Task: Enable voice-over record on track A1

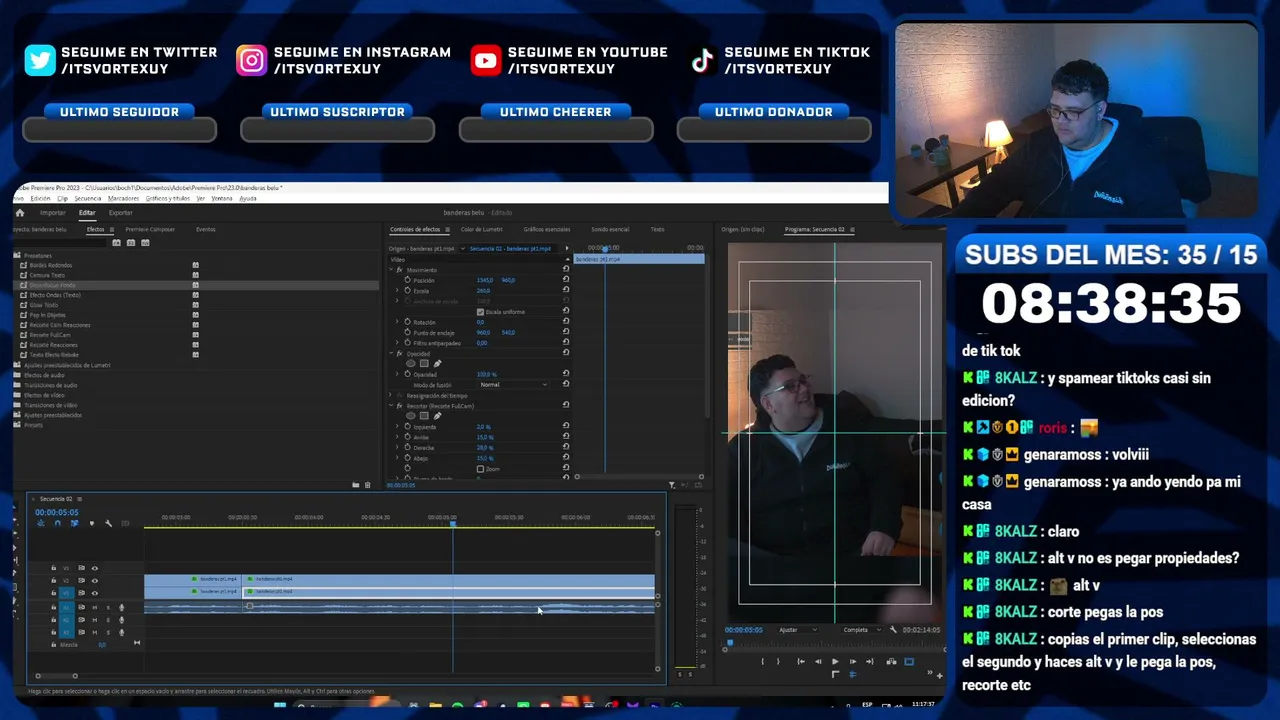Action: (122, 607)
